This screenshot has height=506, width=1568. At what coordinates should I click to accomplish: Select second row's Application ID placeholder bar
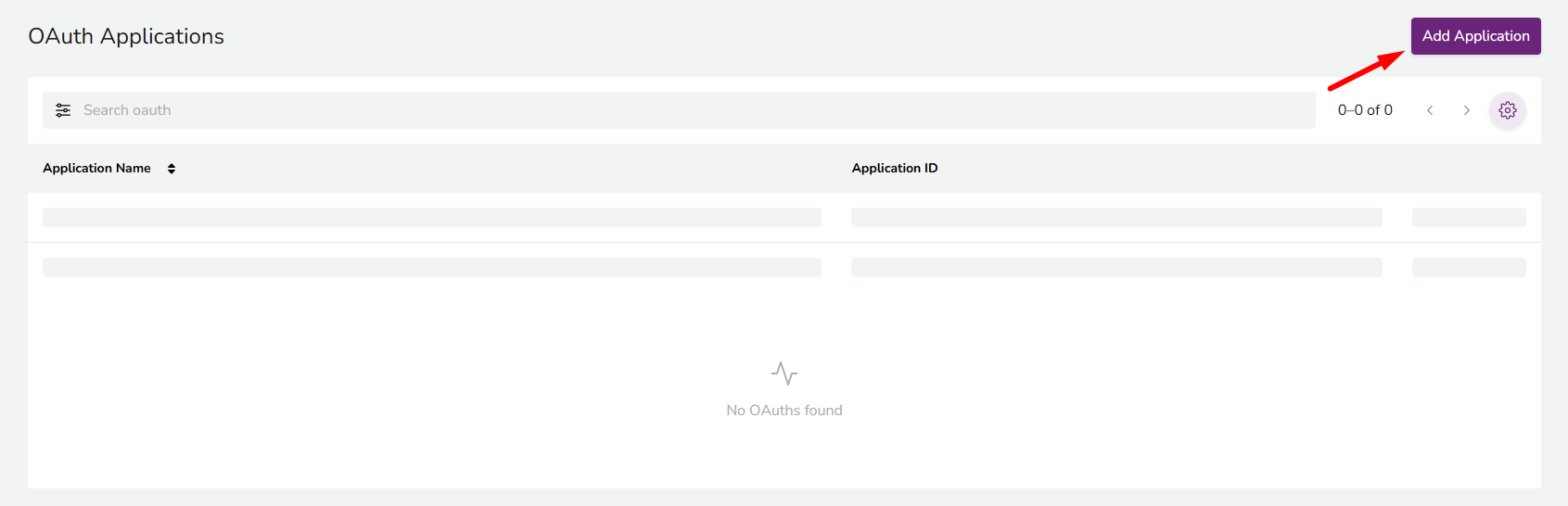[1116, 267]
